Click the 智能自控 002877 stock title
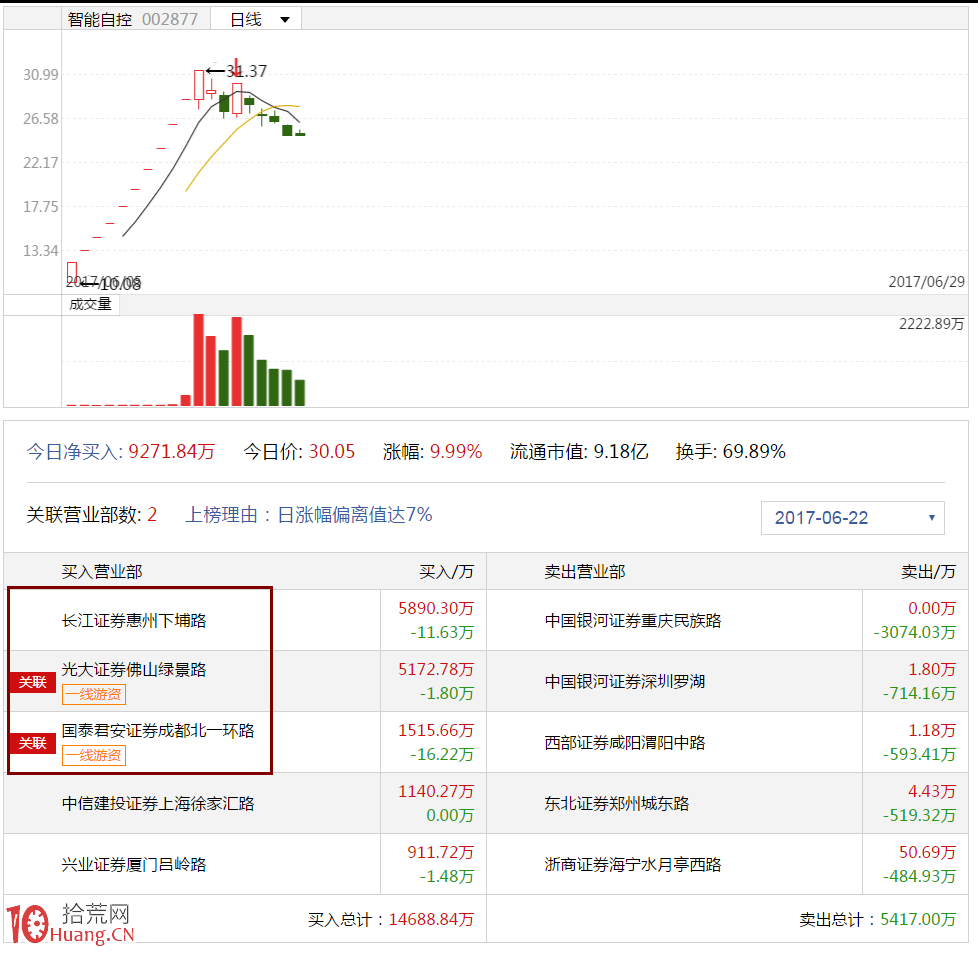 click(132, 19)
